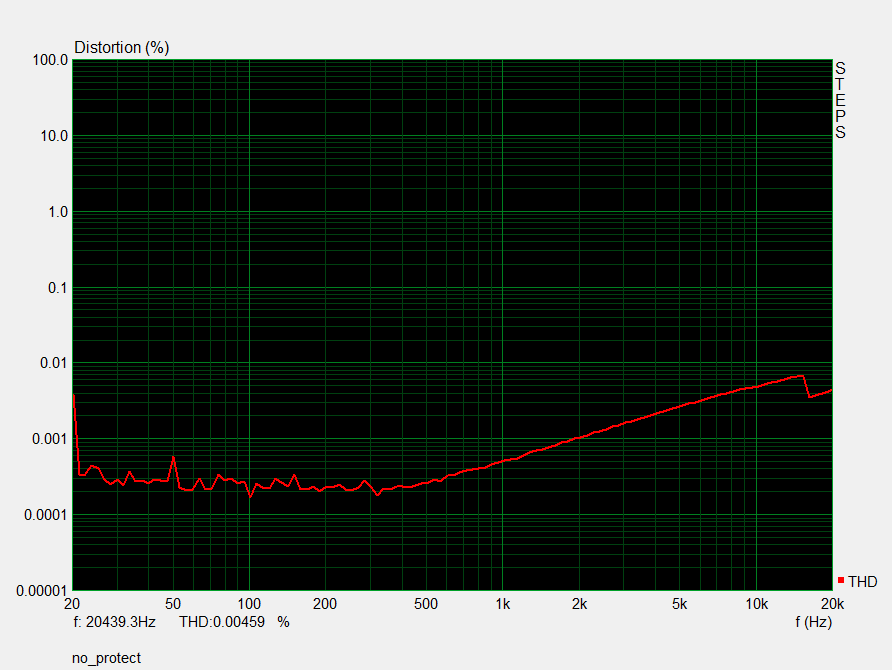Click the 10.0 y-axis tick label

(x=54, y=136)
